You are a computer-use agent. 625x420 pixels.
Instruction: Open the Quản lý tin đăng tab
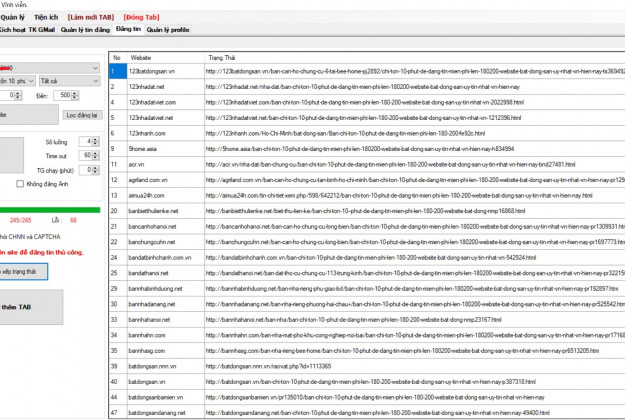86,31
